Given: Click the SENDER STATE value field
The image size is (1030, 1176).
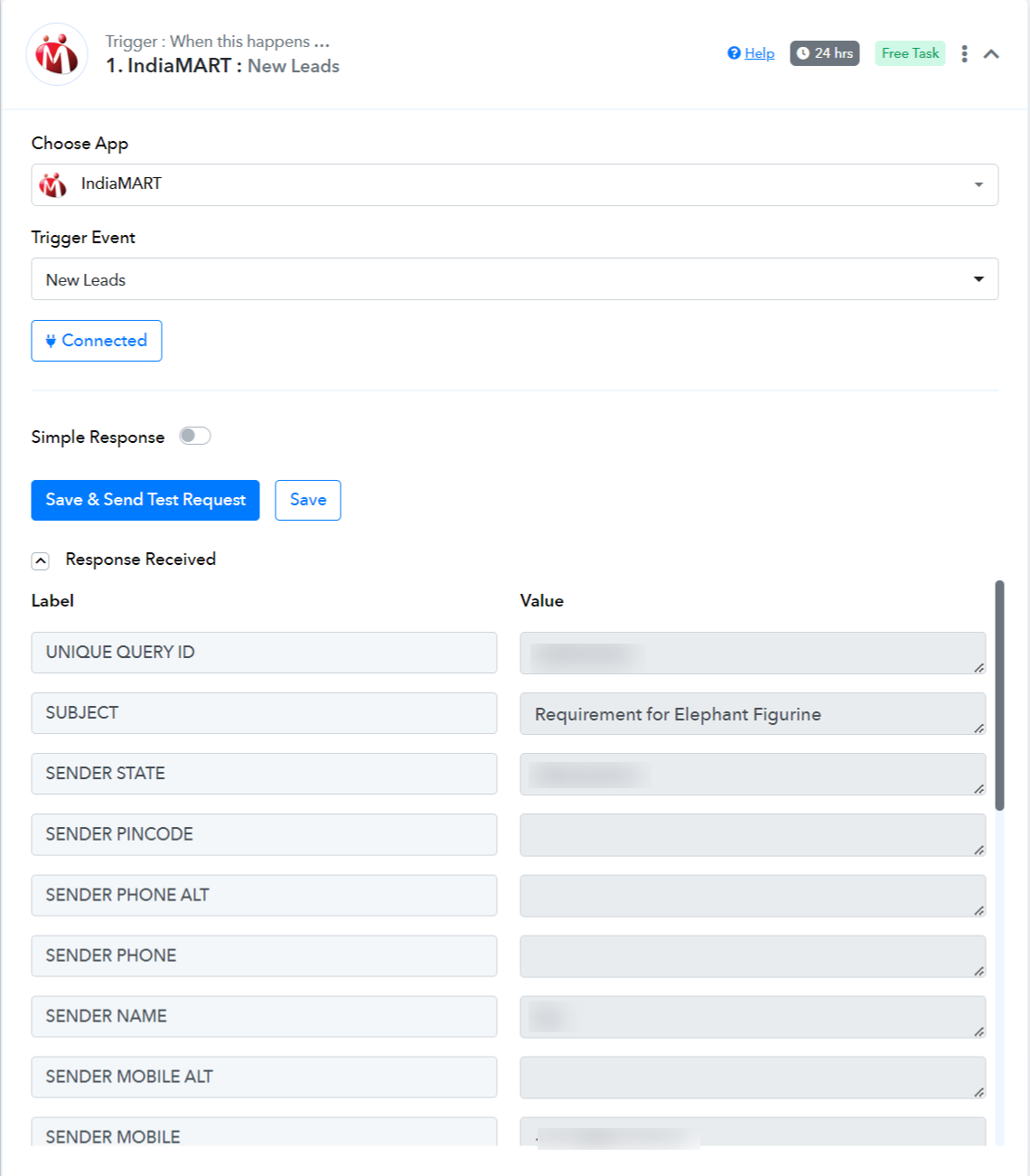Looking at the screenshot, I should point(753,774).
